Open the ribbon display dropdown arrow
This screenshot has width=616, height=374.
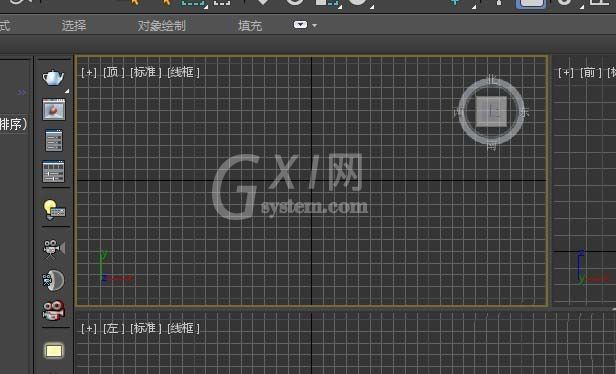click(x=315, y=26)
